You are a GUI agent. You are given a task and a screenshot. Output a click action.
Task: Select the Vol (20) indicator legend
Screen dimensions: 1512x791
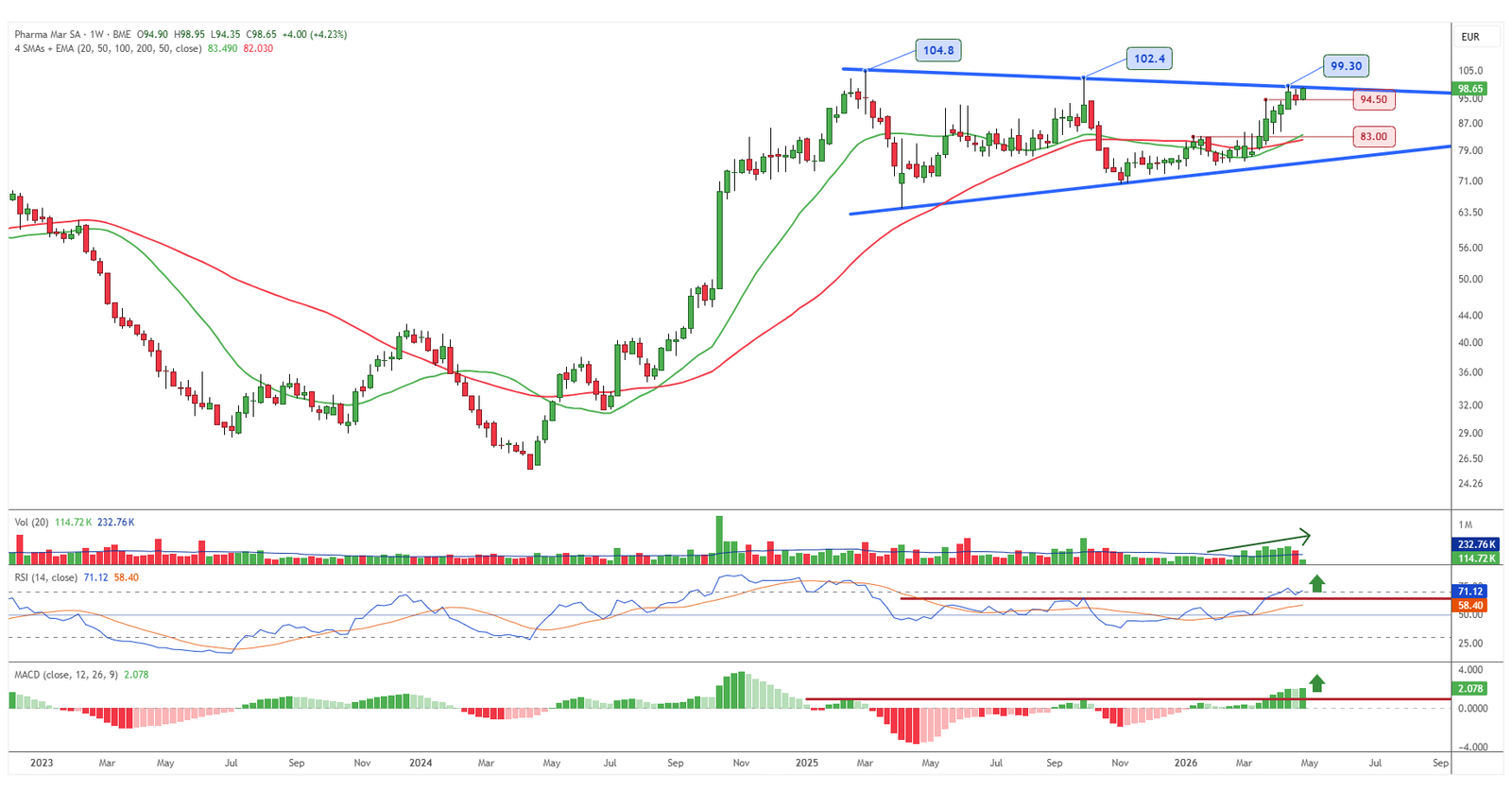(31, 522)
